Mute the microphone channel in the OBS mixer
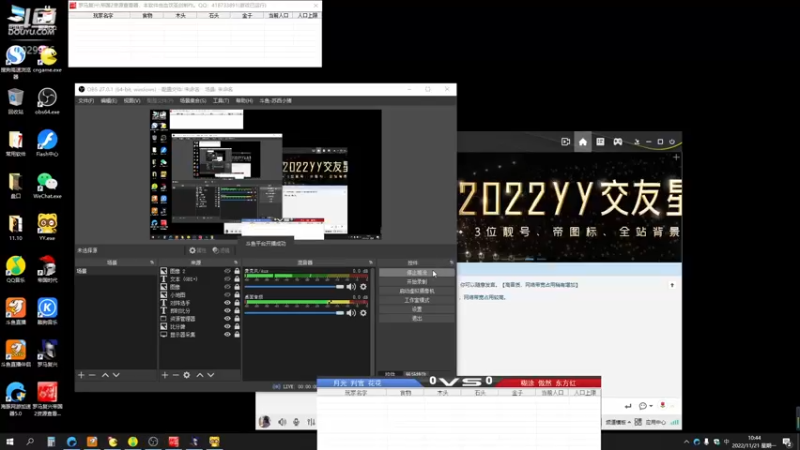The image size is (800, 450). coord(351,287)
